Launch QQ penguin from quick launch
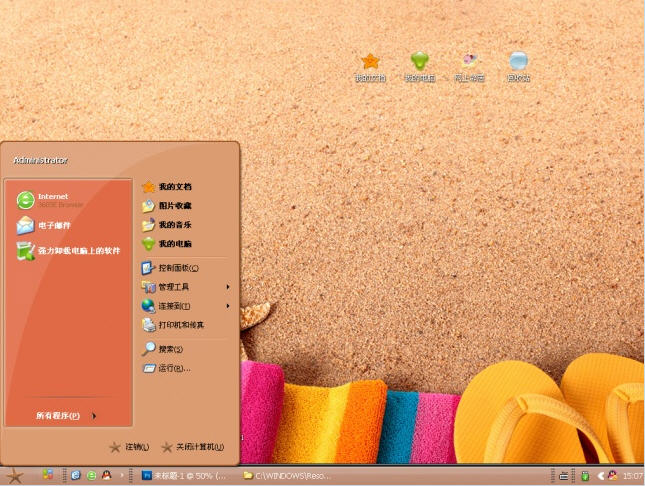 [x=107, y=476]
